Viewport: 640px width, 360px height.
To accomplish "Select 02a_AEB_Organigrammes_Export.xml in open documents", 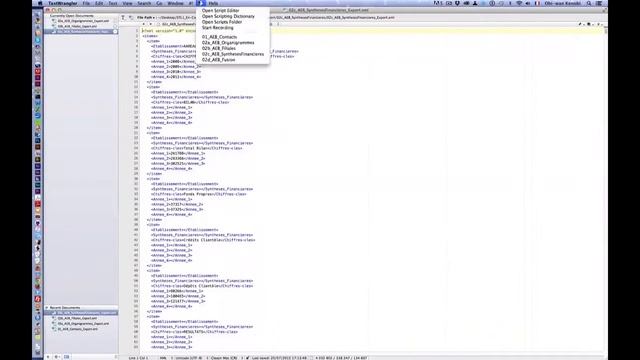I will coord(83,21).
